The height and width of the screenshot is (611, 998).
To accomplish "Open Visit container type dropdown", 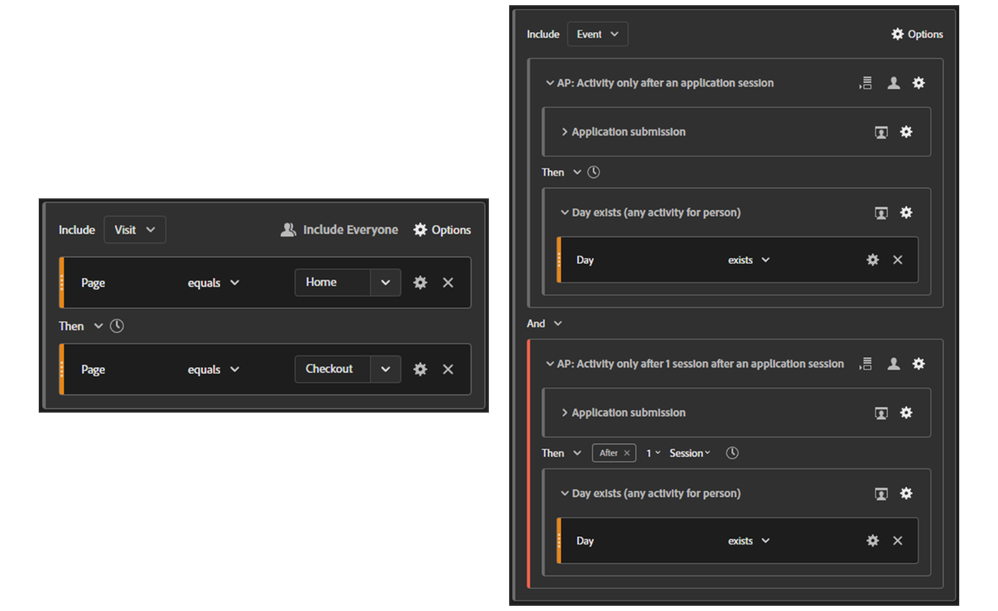I will 135,230.
